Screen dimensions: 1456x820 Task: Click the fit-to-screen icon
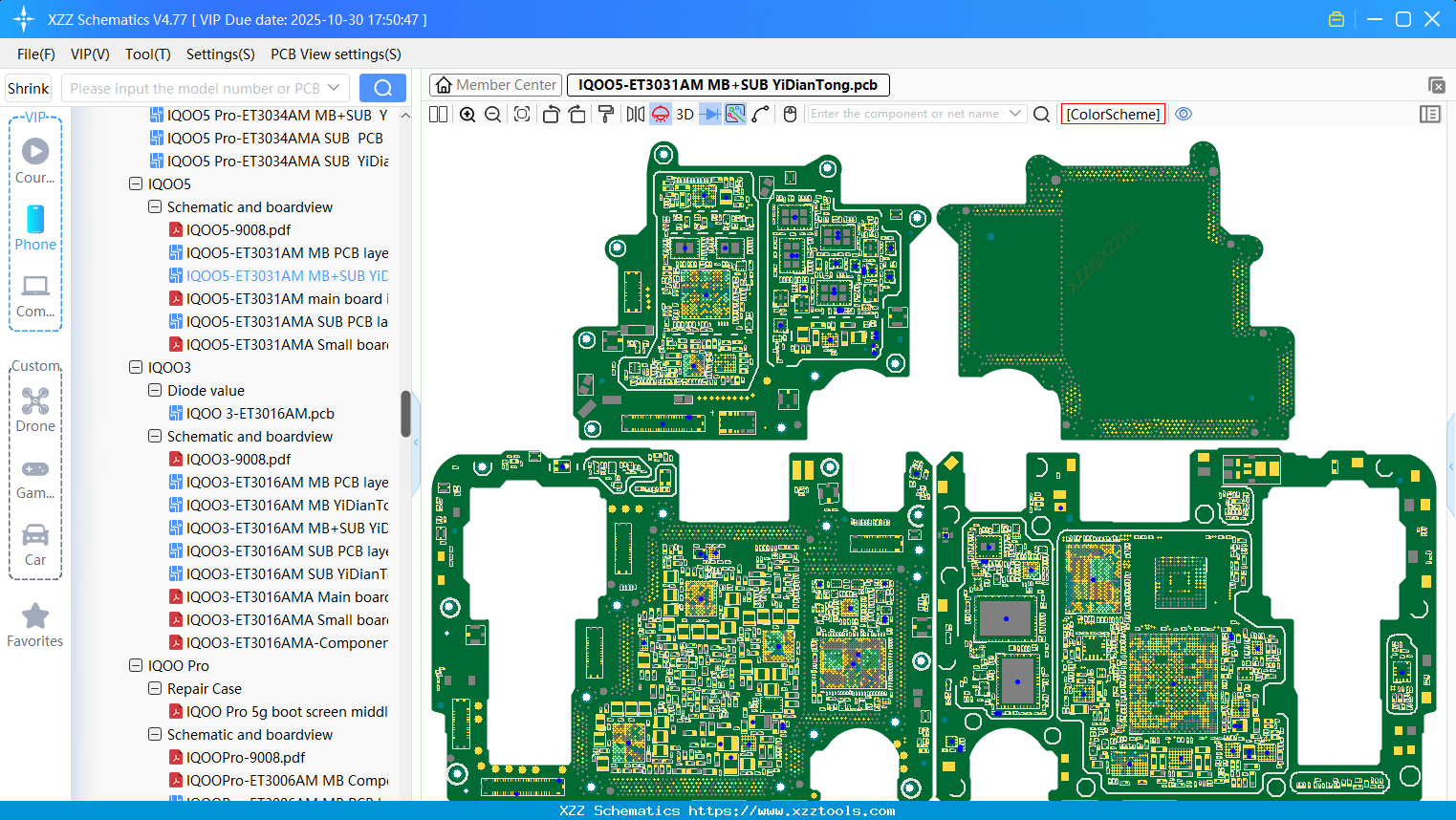[522, 115]
